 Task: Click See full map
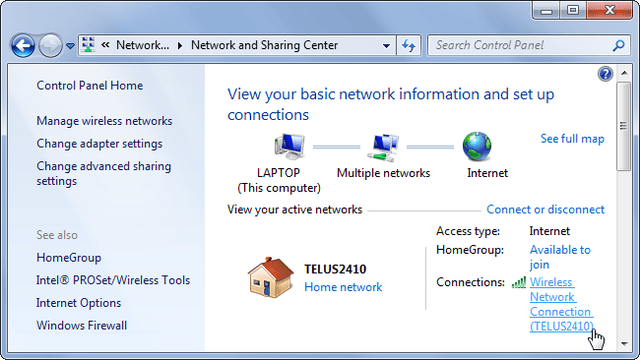click(x=572, y=139)
